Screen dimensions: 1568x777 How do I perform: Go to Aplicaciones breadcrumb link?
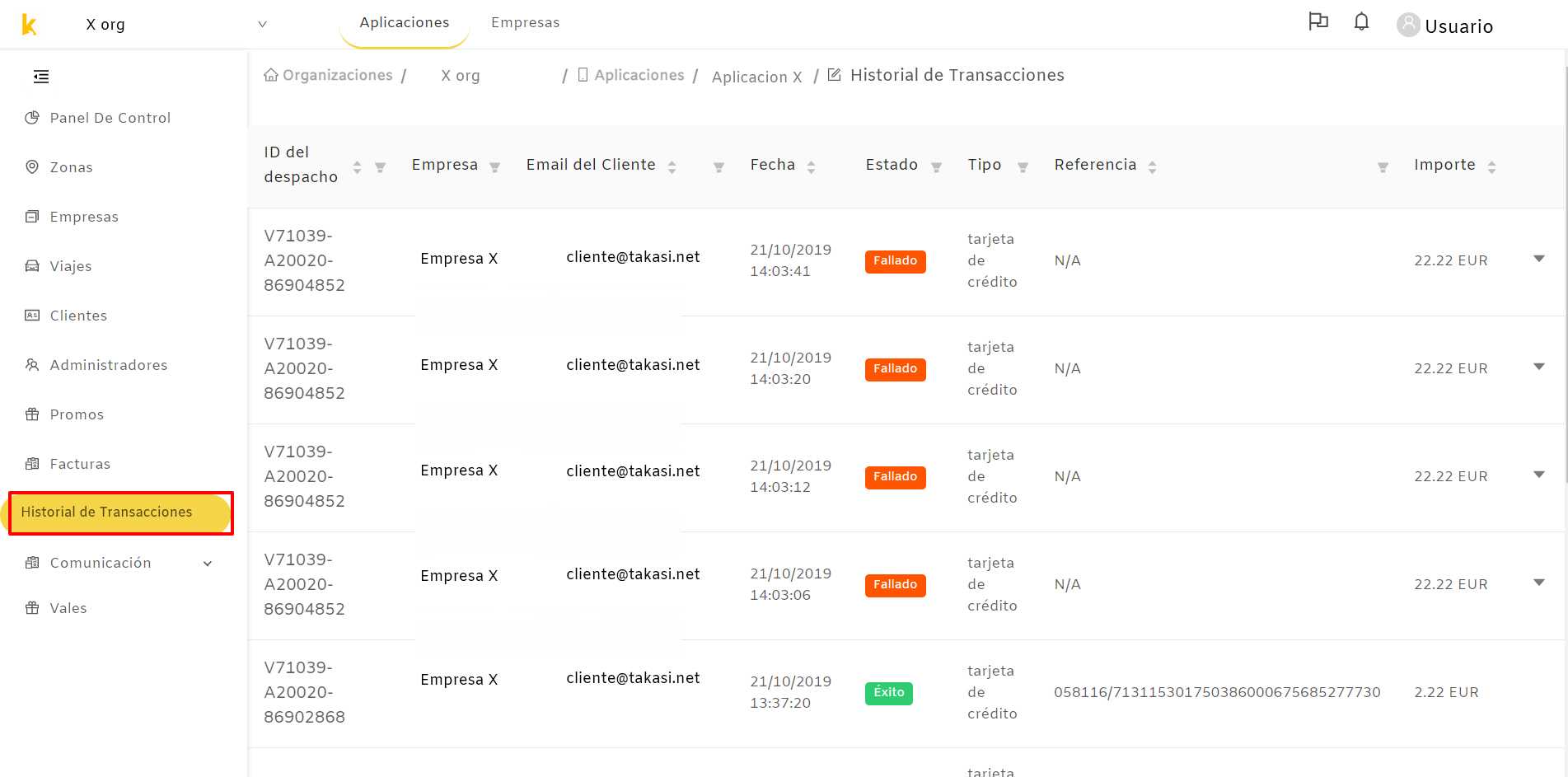pos(639,75)
